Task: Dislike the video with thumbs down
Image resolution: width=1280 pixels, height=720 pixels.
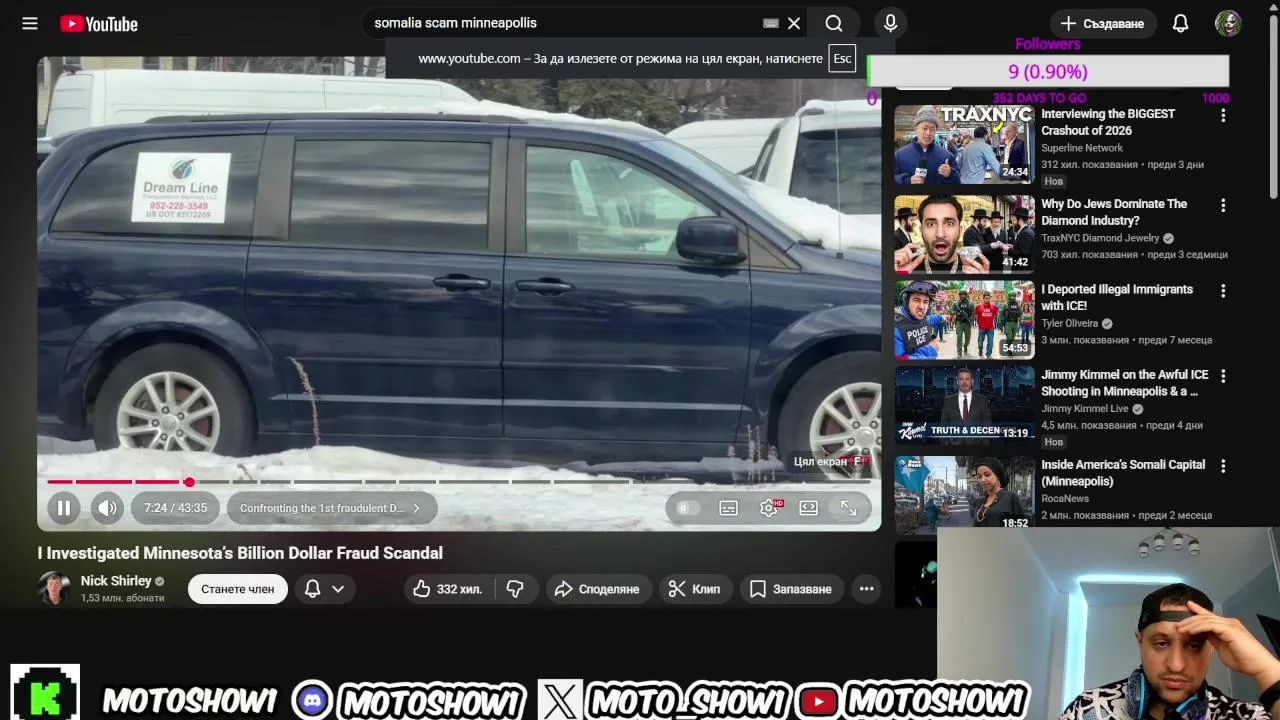Action: (x=515, y=589)
